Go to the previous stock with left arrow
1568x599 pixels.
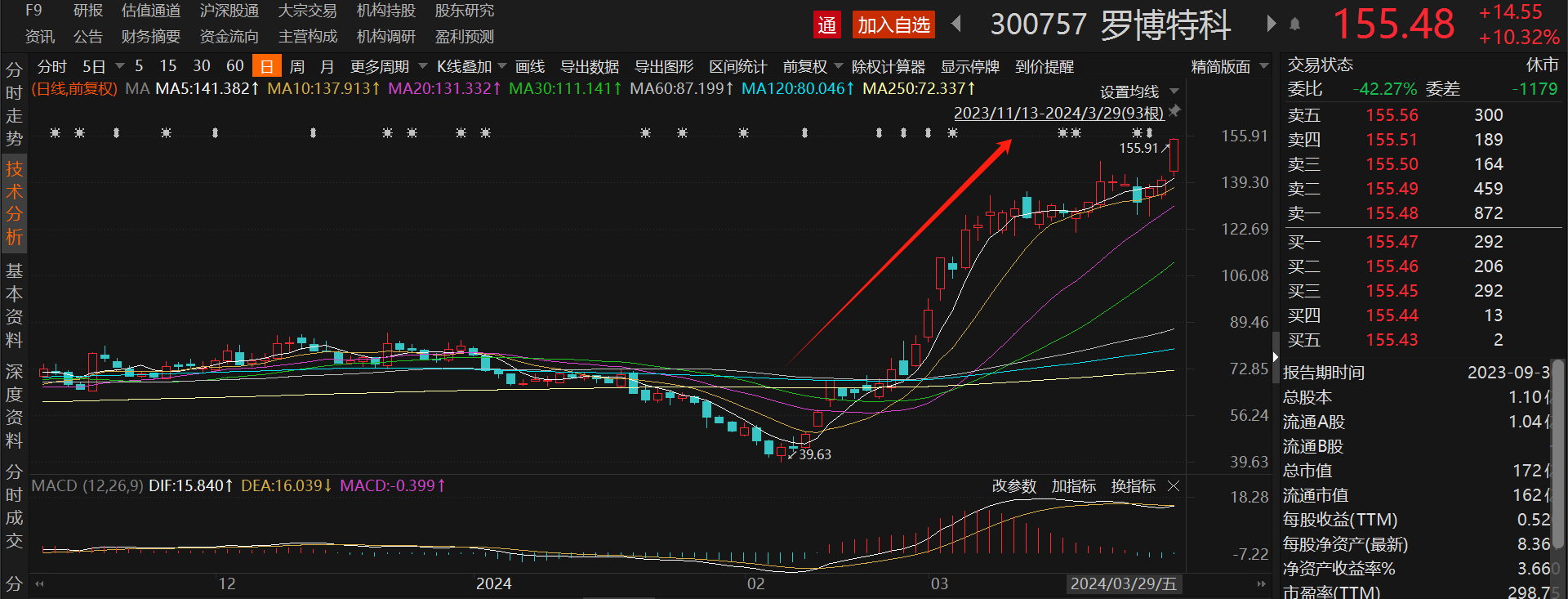956,24
